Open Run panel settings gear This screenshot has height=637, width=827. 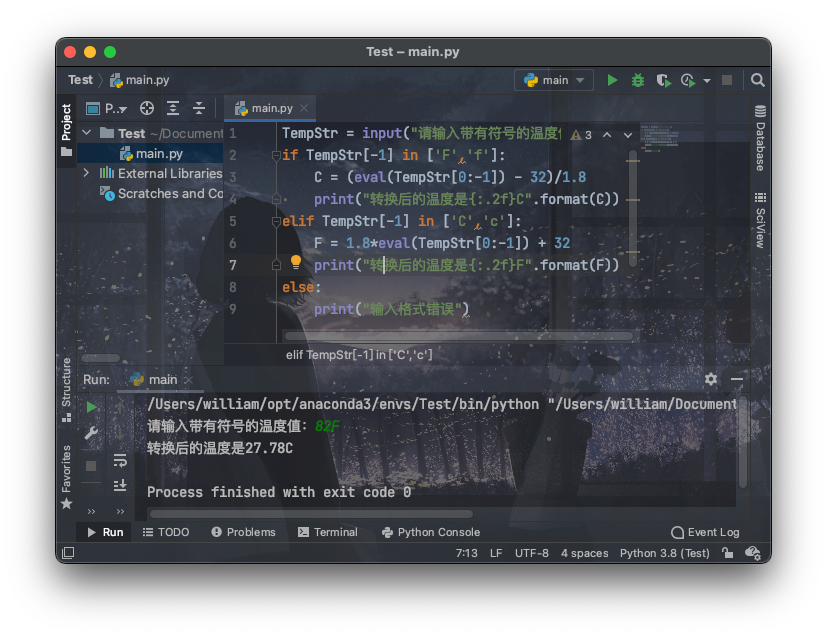(711, 379)
